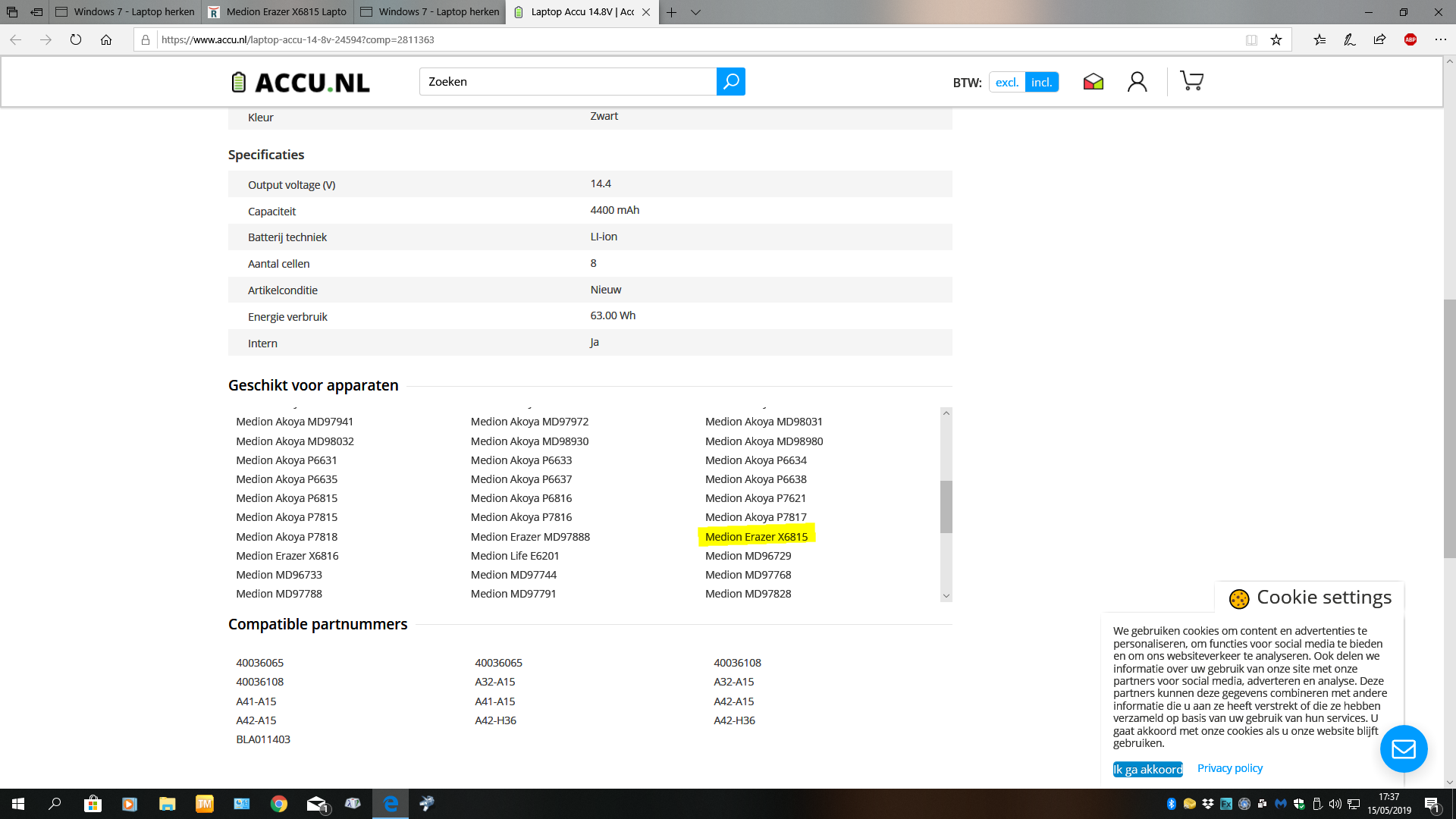Open the blue chat message bubble
1456x819 pixels.
[1404, 749]
